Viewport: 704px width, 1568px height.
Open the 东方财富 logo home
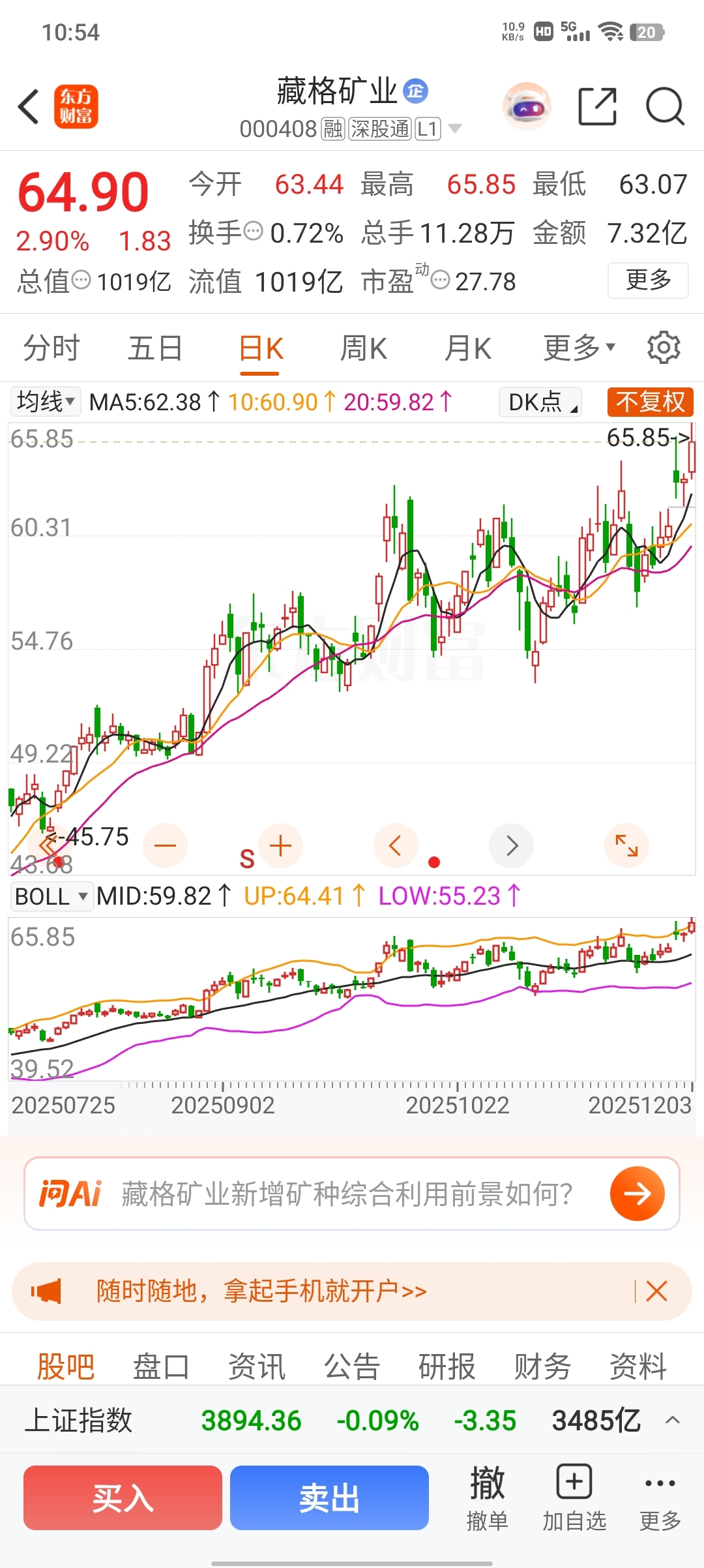(x=76, y=106)
